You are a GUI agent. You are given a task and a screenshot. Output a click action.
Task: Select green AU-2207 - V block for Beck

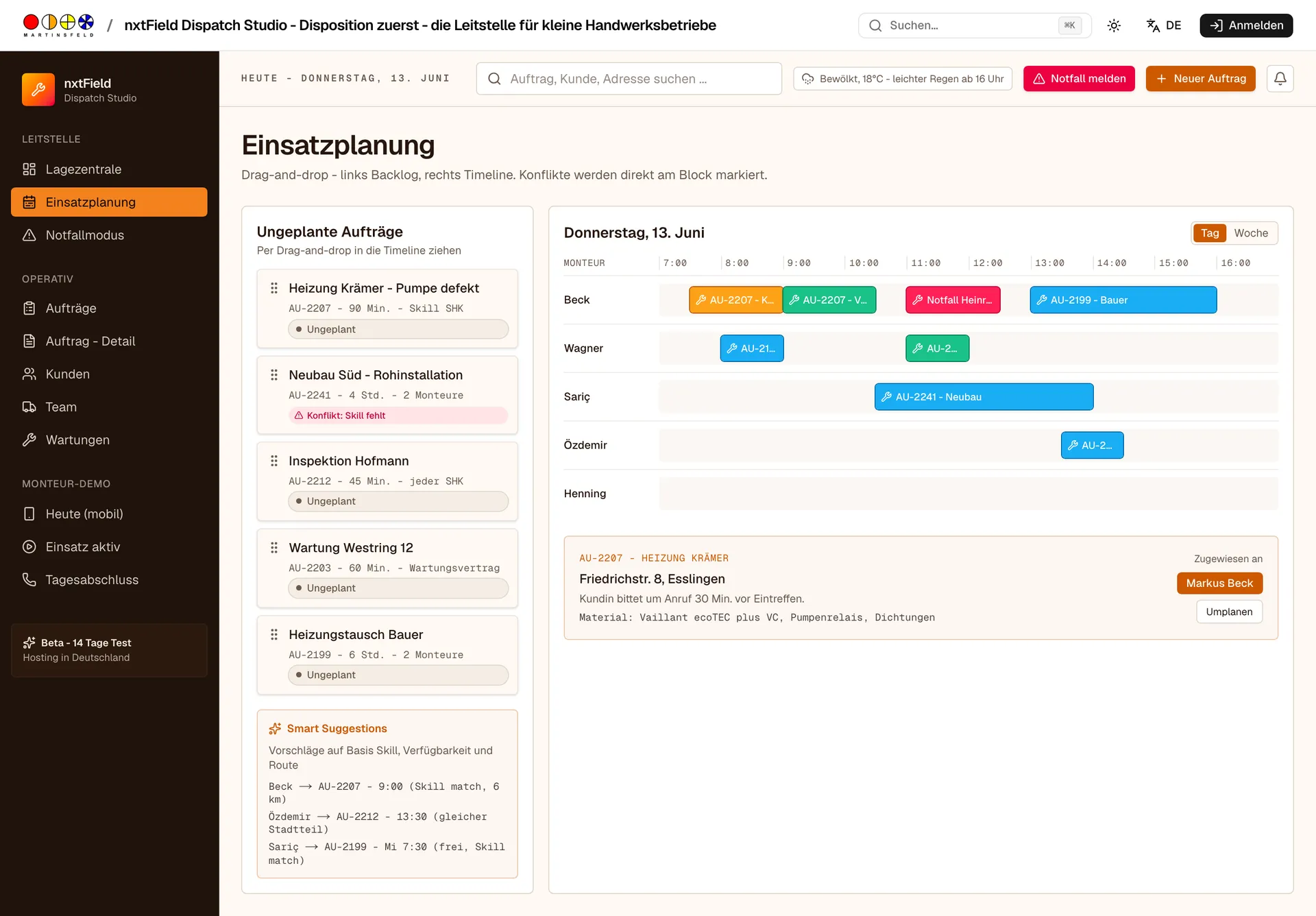[829, 300]
